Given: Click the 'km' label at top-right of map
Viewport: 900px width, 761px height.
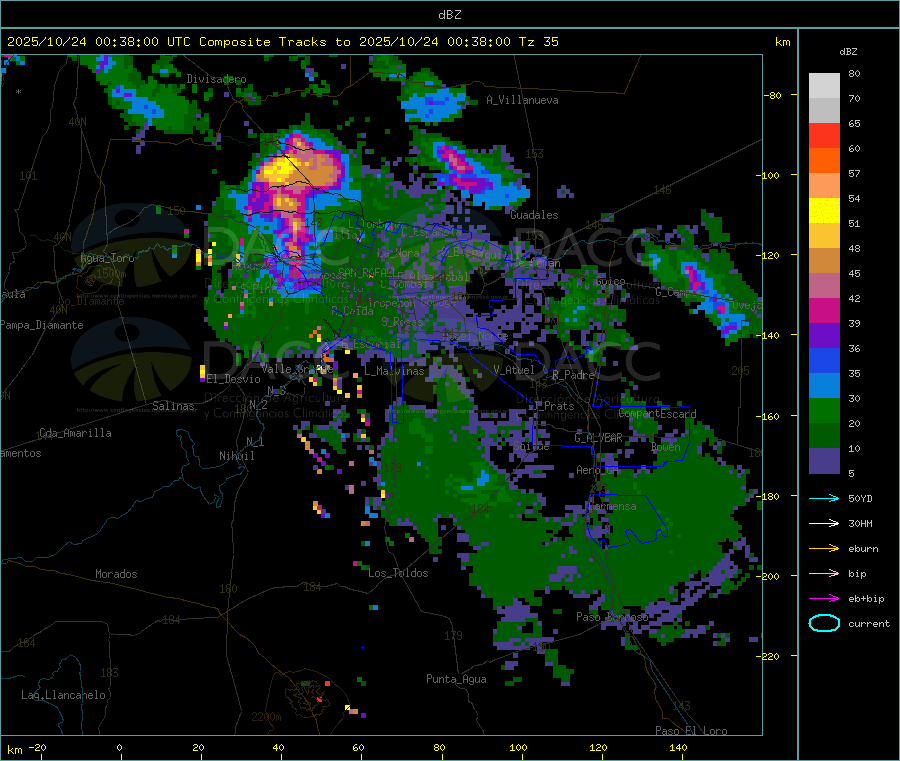Looking at the screenshot, I should click(x=782, y=42).
